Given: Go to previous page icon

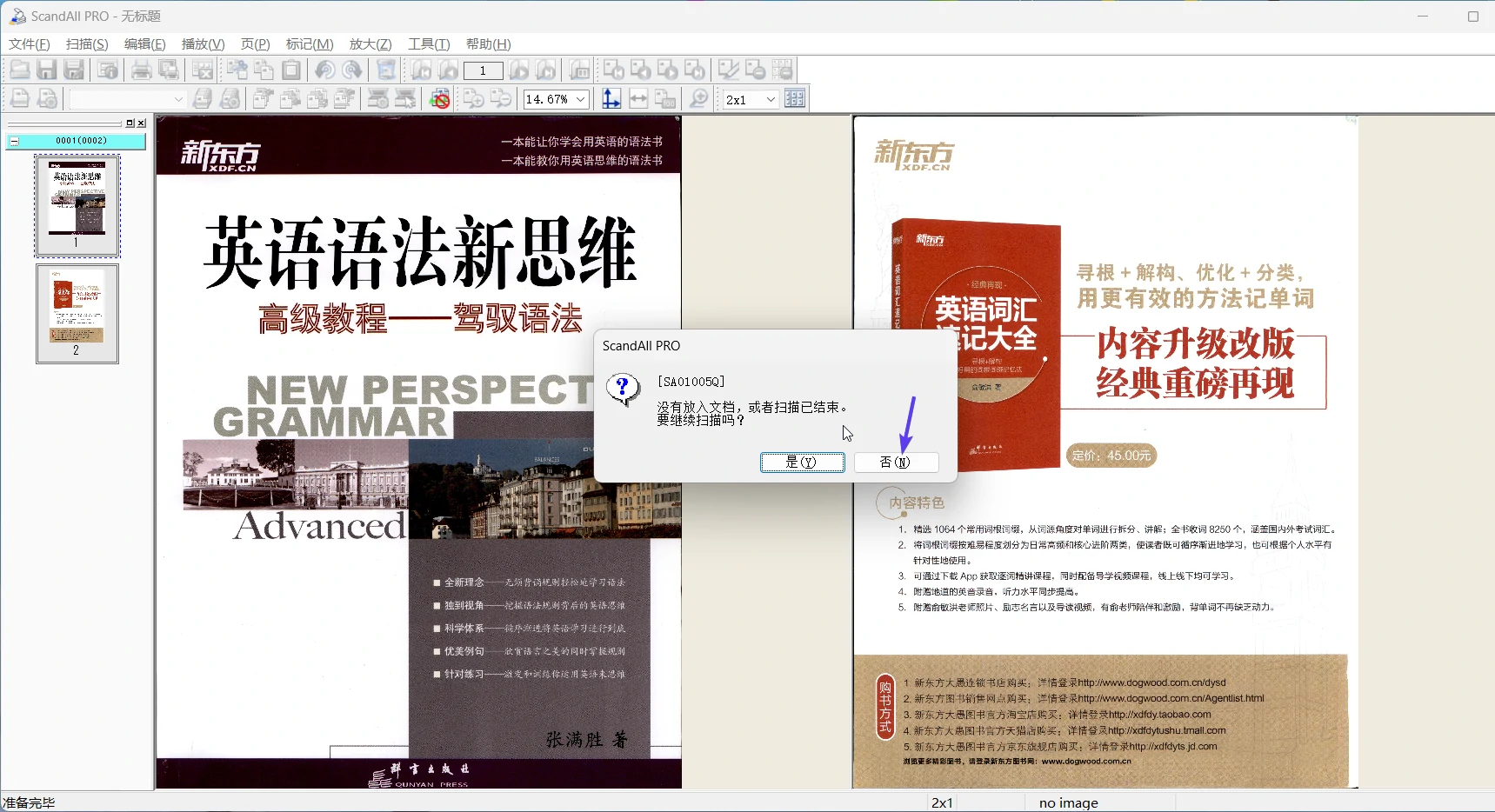Looking at the screenshot, I should pyautogui.click(x=449, y=70).
